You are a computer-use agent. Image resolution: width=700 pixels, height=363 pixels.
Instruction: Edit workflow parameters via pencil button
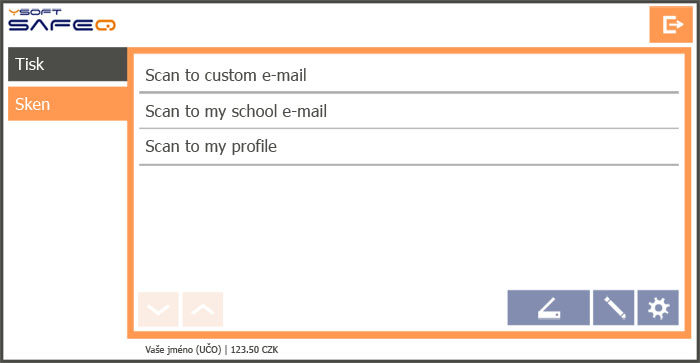[x=613, y=308]
